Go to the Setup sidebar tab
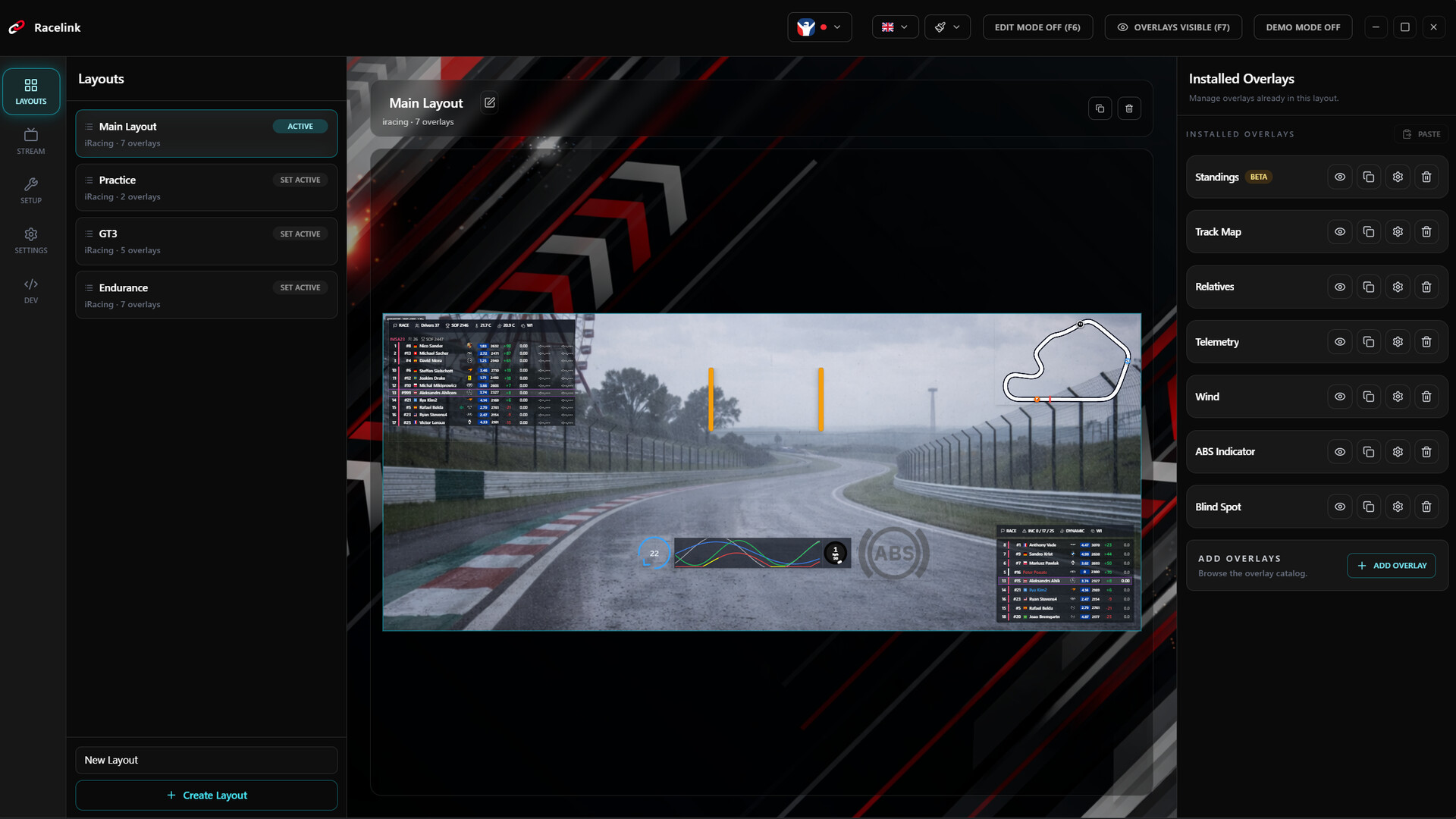The height and width of the screenshot is (819, 1456). coord(31,190)
